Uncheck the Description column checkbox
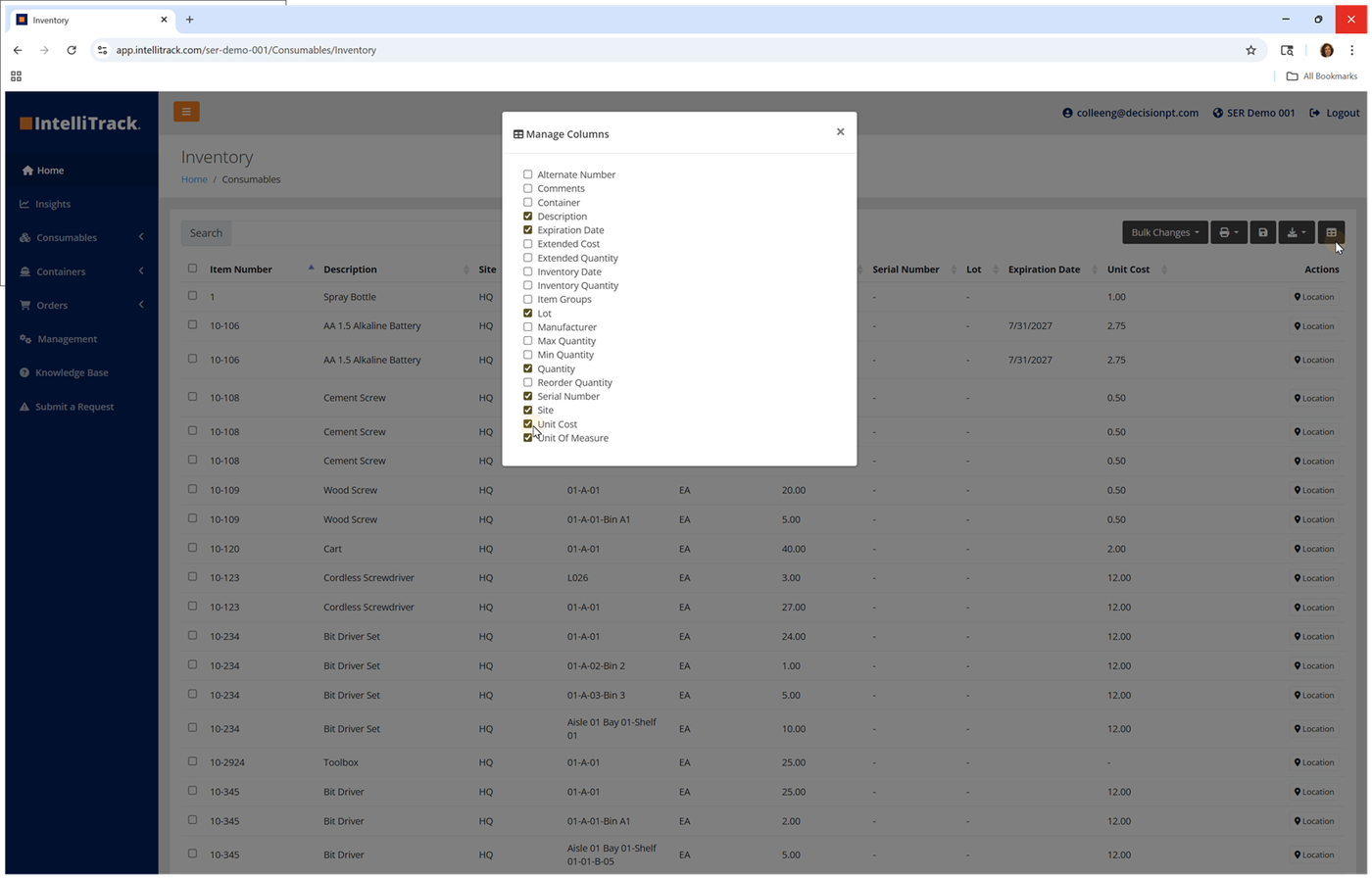The height and width of the screenshot is (879, 1372). (x=527, y=217)
